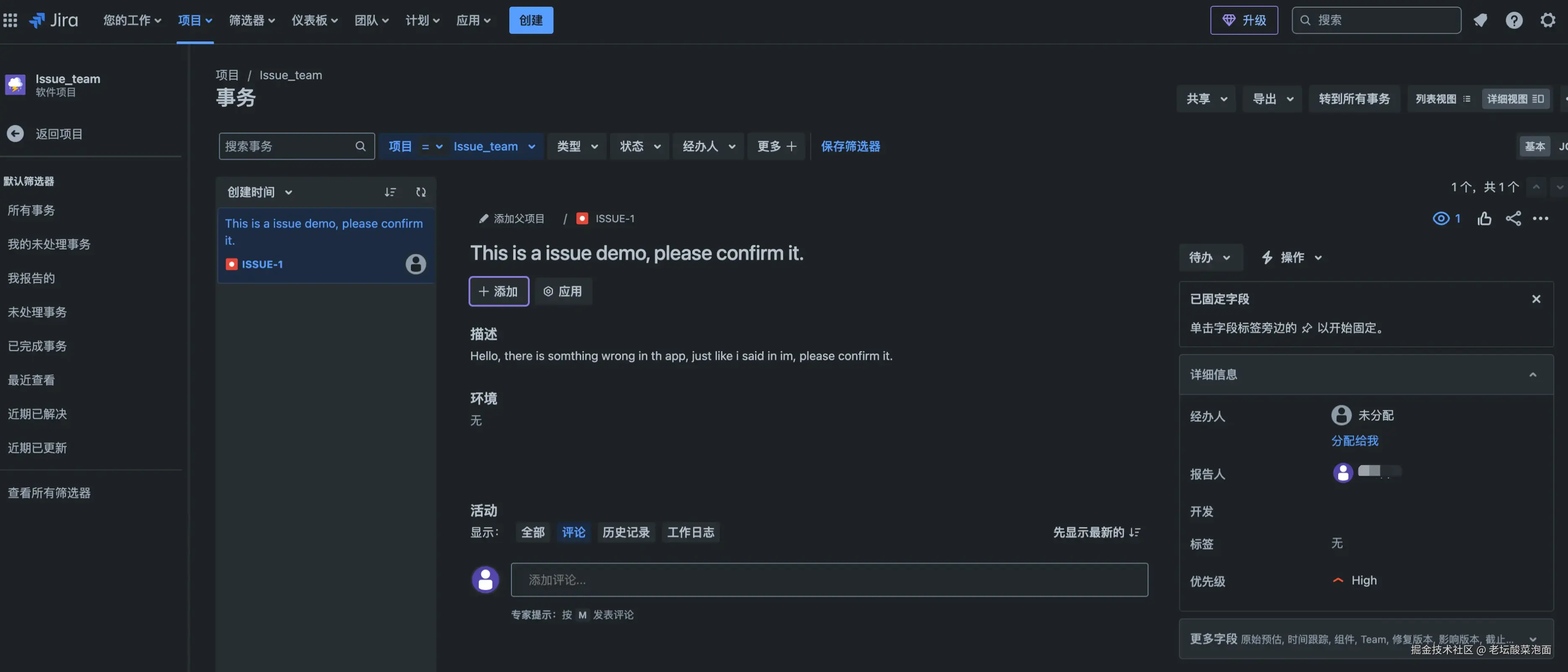Viewport: 1568px width, 672px height.
Task: Select the 历史记录 activity tab
Action: coord(626,532)
